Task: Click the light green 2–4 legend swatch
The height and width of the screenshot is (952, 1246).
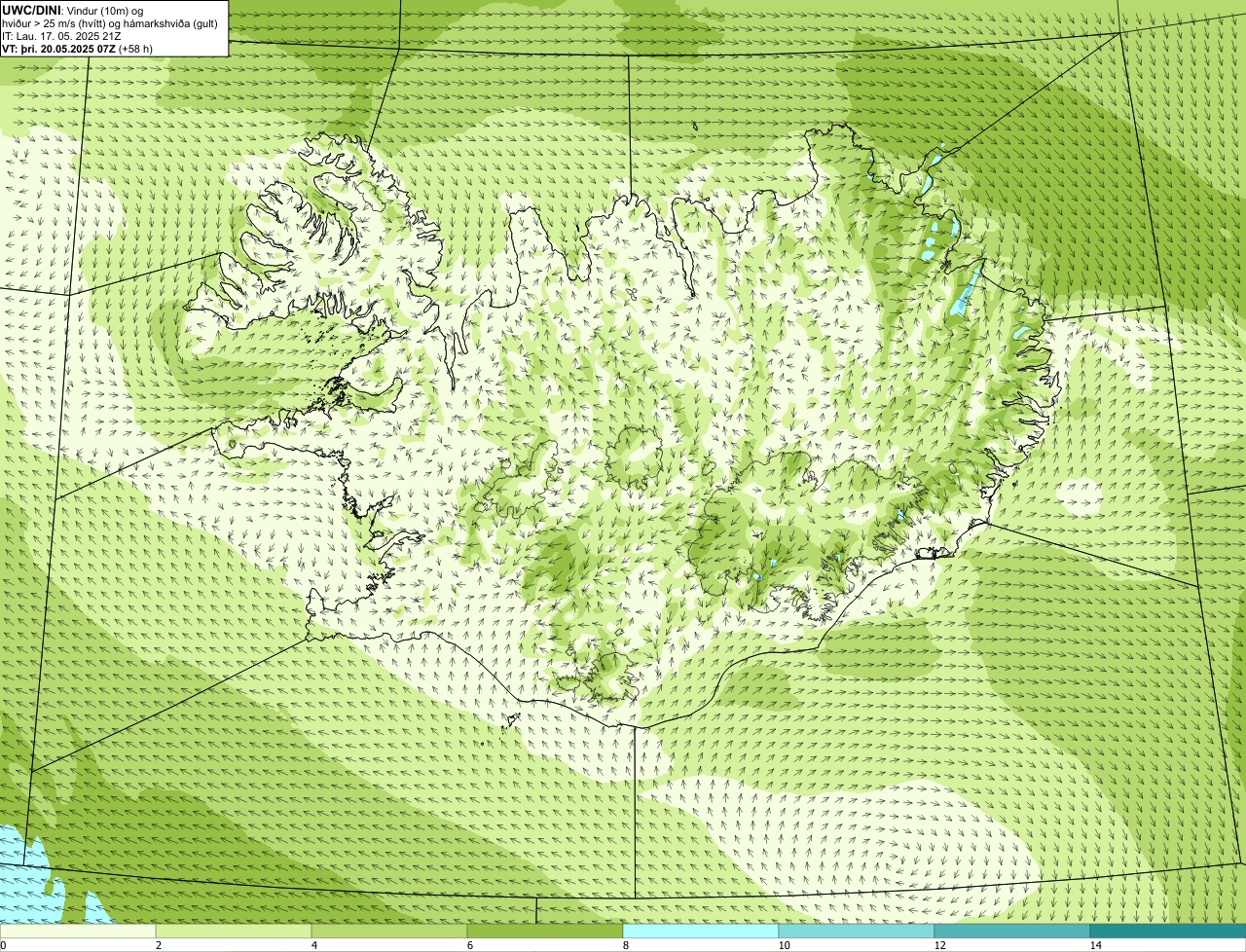Action: (234, 931)
